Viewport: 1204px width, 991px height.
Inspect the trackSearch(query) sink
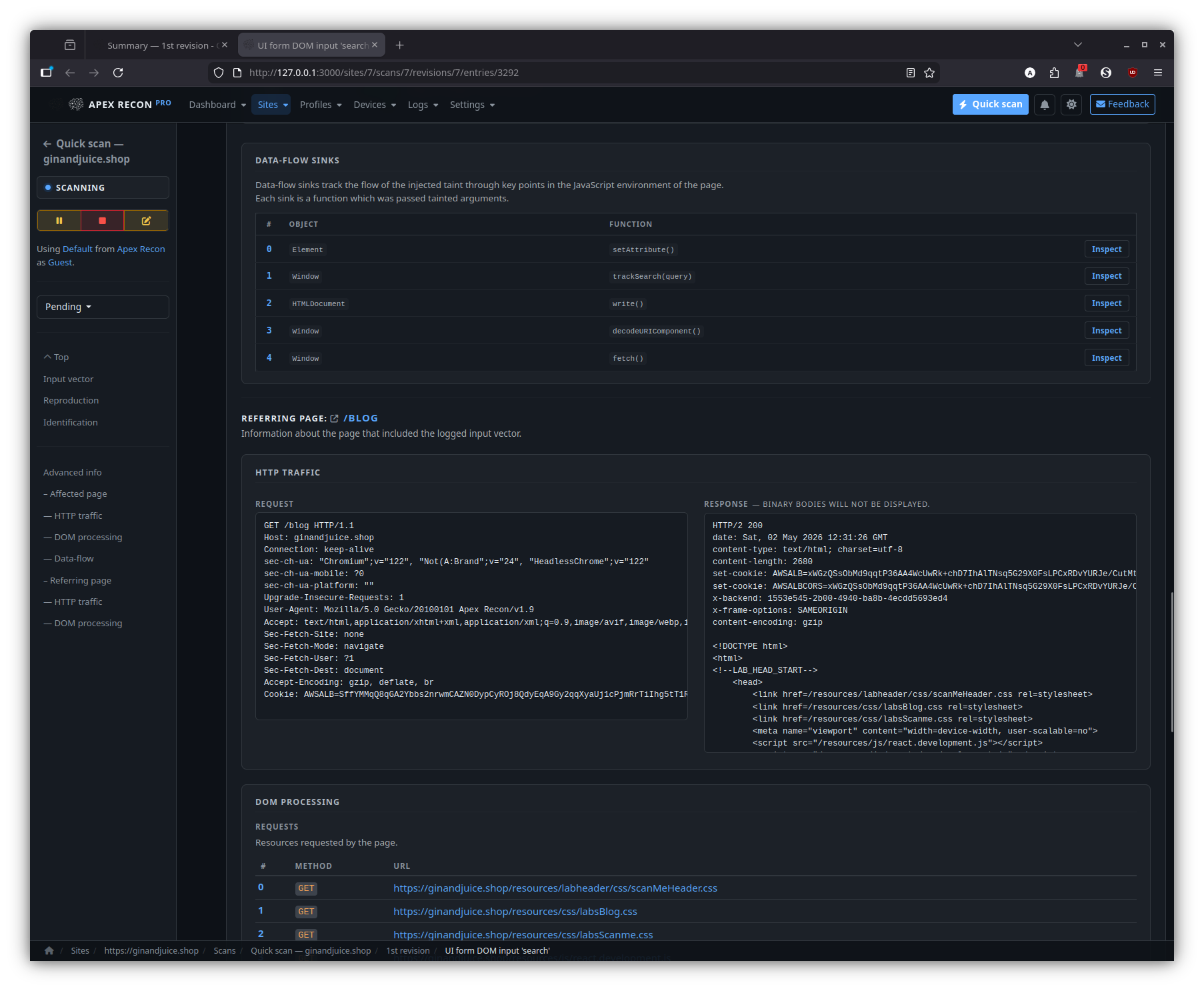pos(1107,276)
